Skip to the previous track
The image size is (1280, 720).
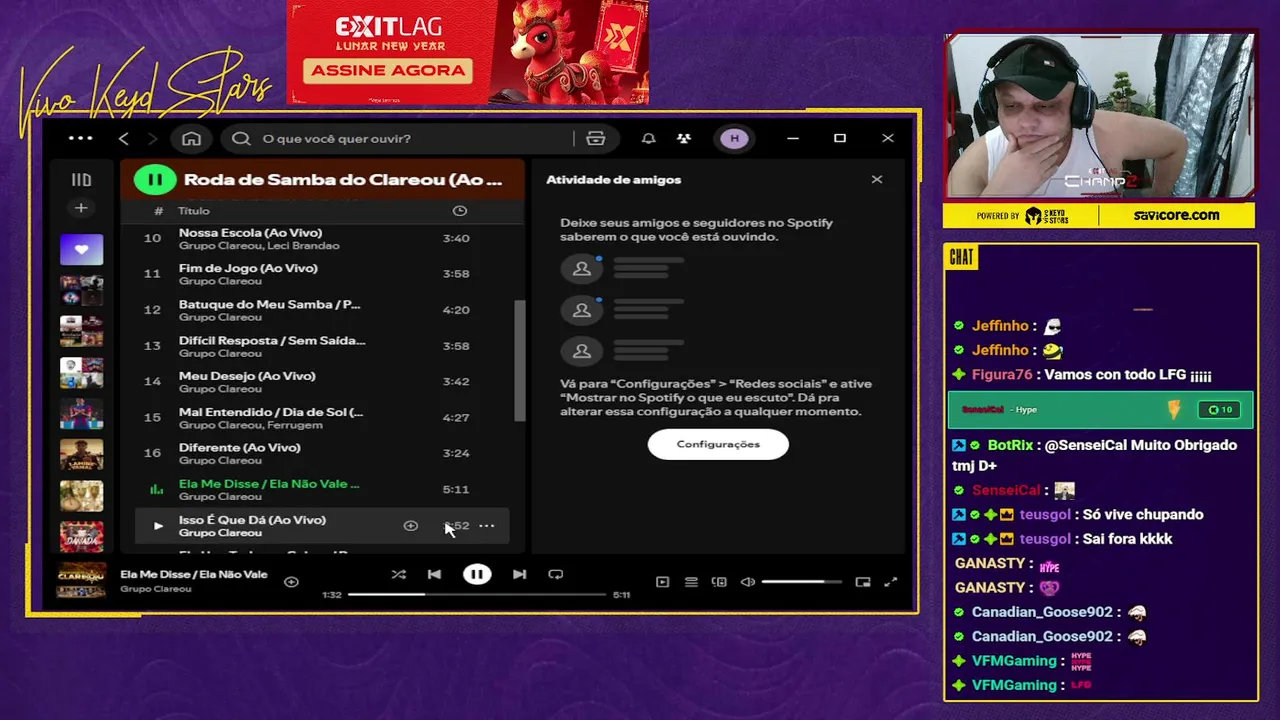click(434, 574)
